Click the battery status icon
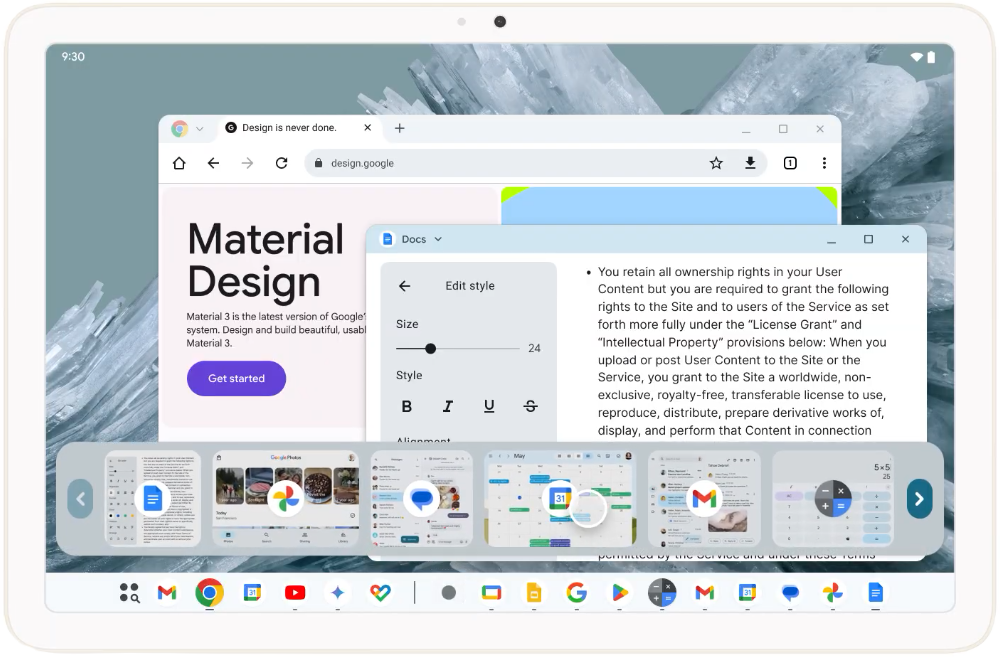This screenshot has height=658, width=1000. (931, 57)
